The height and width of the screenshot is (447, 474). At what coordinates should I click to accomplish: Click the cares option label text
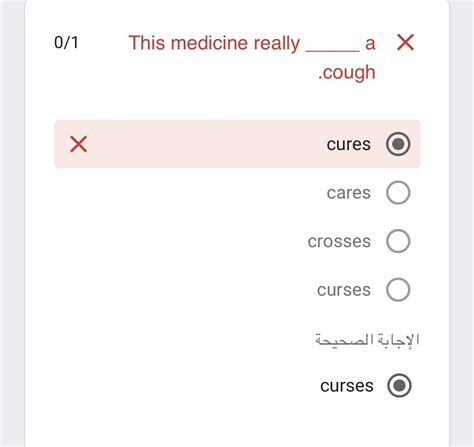coord(349,193)
